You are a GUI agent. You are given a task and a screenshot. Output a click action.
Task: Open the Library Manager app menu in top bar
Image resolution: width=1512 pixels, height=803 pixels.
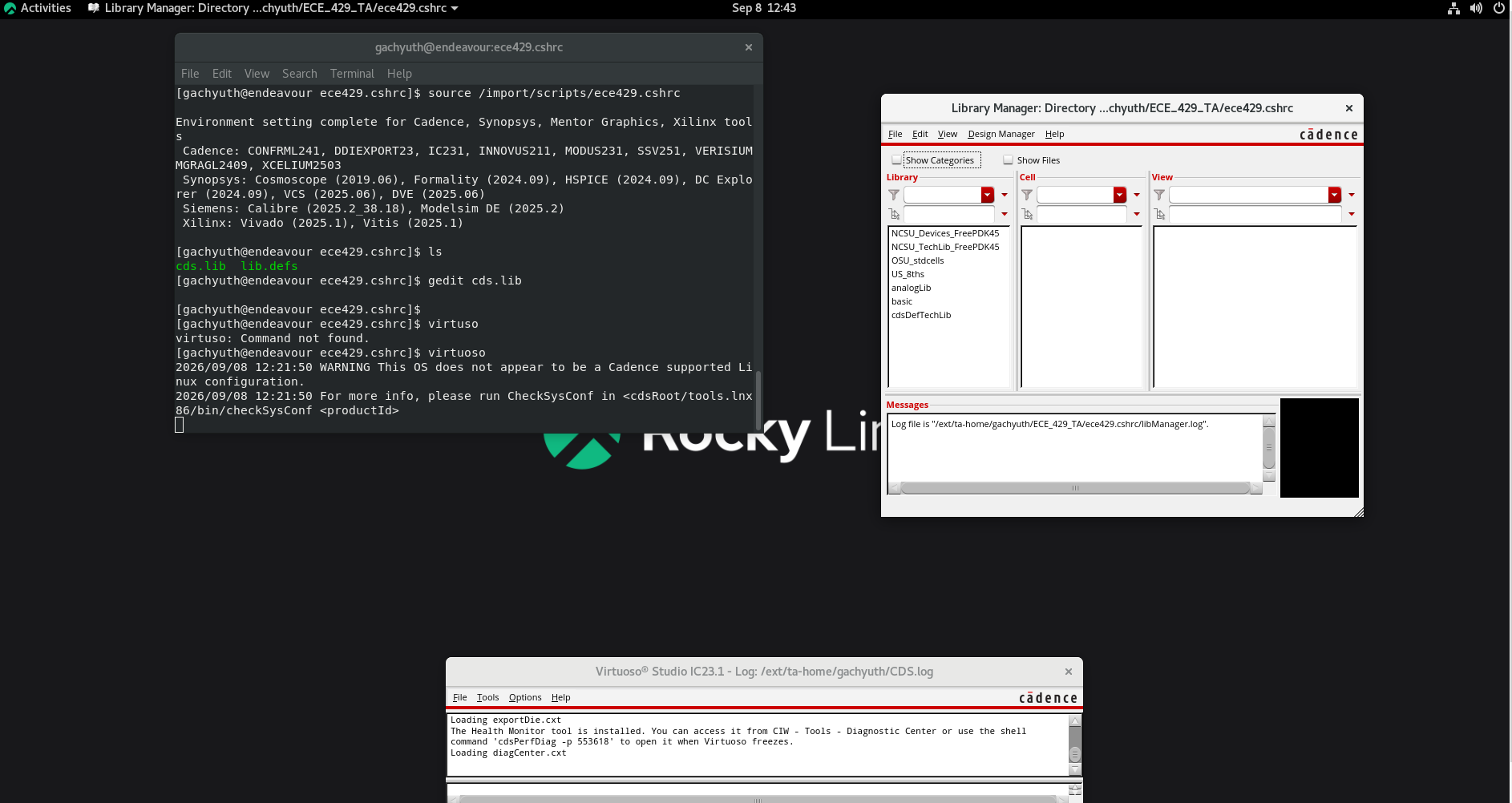click(x=273, y=8)
